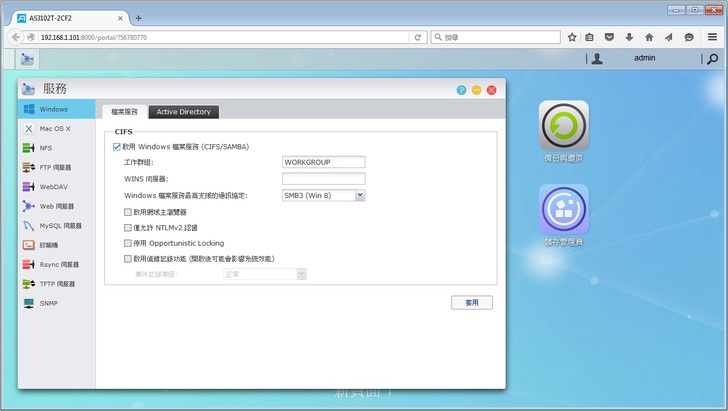The height and width of the screenshot is (411, 728).
Task: Open the NFS service settings
Action: click(46, 148)
